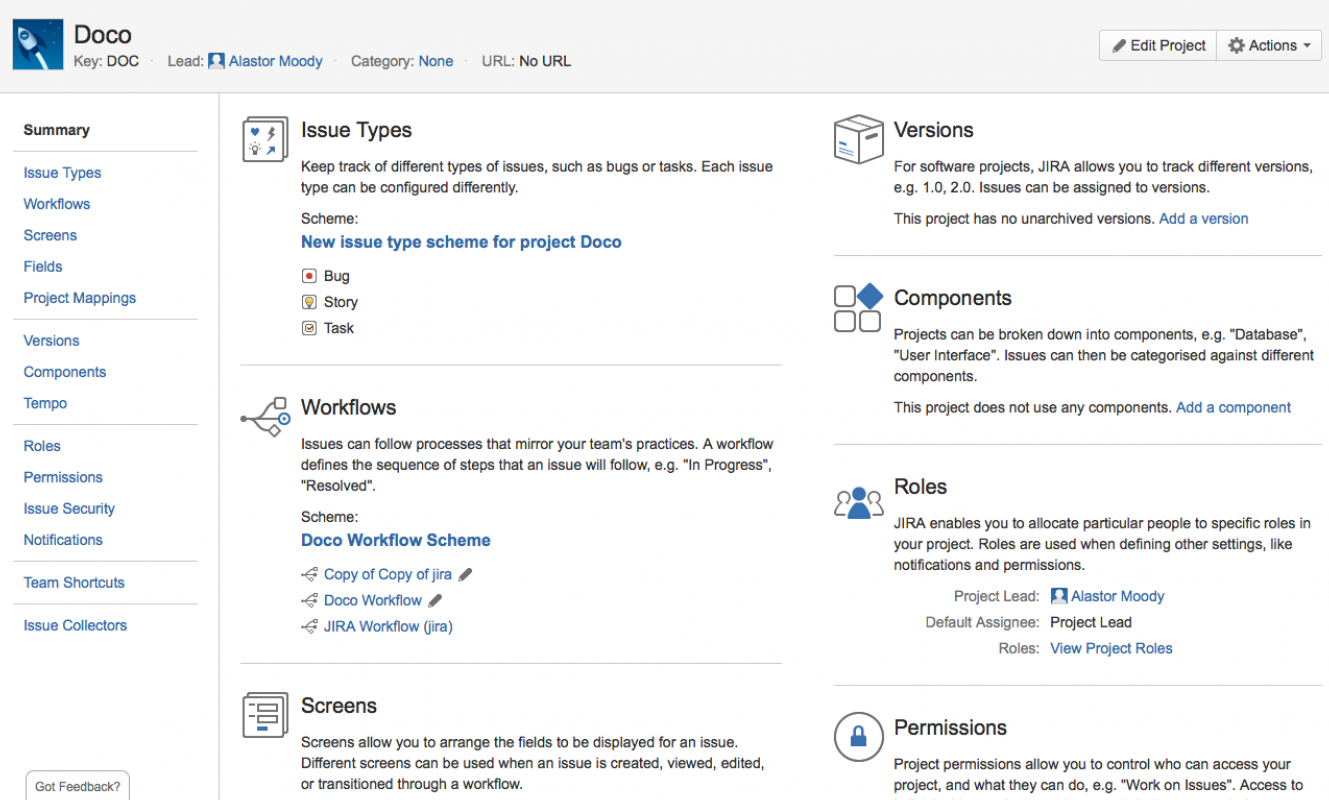This screenshot has height=800, width=1329.
Task: Open the Actions dropdown menu
Action: 1268,45
